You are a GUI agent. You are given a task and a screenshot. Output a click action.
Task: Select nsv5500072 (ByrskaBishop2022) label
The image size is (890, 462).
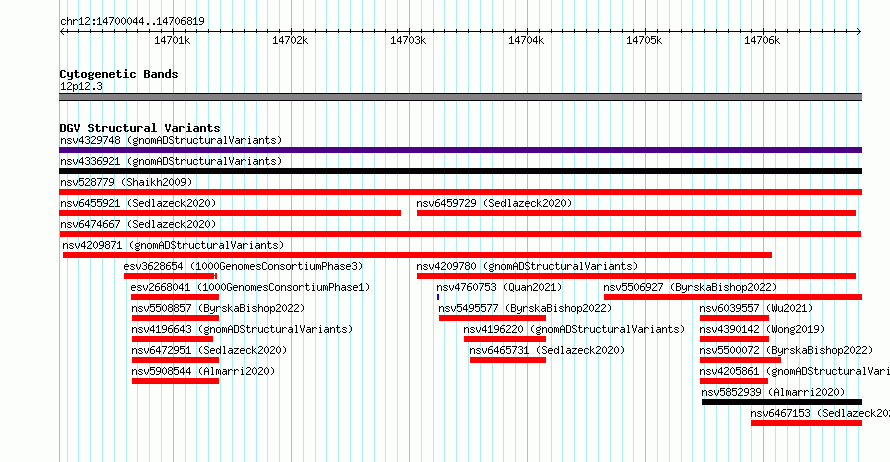point(786,350)
